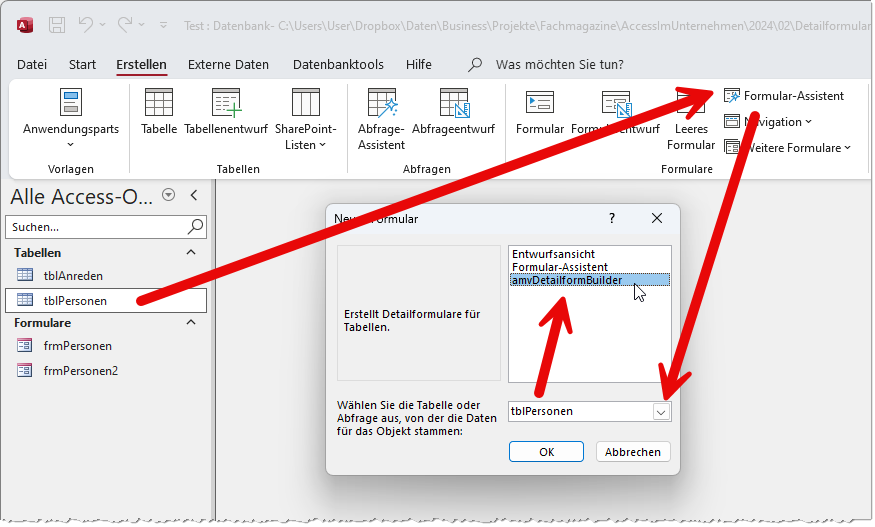This screenshot has width=875, height=527.
Task: Open the Redo history dropdown arrow
Action: [x=141, y=25]
